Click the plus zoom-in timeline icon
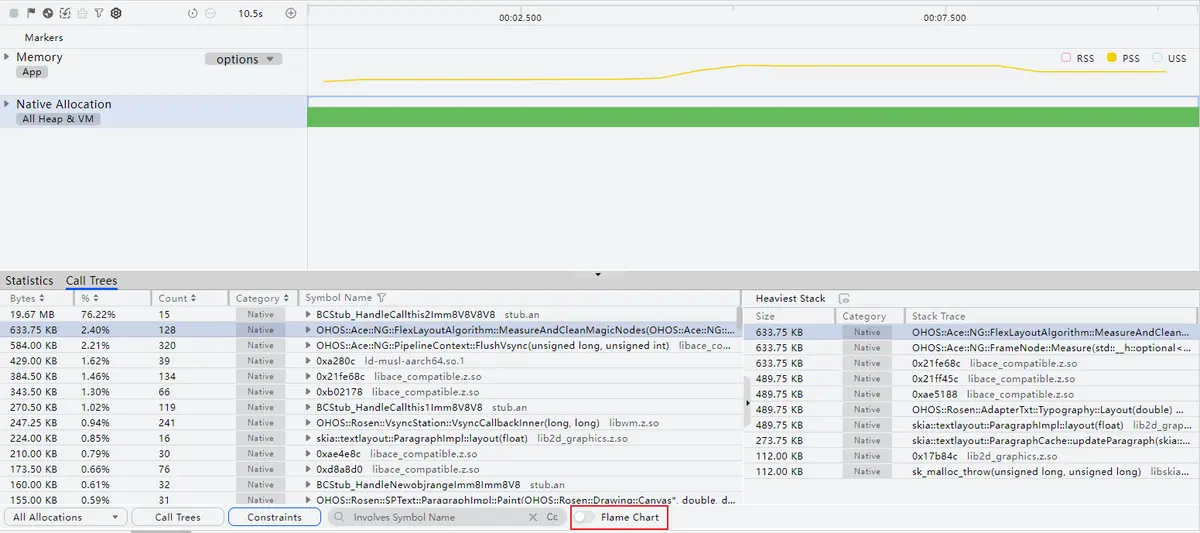 291,13
